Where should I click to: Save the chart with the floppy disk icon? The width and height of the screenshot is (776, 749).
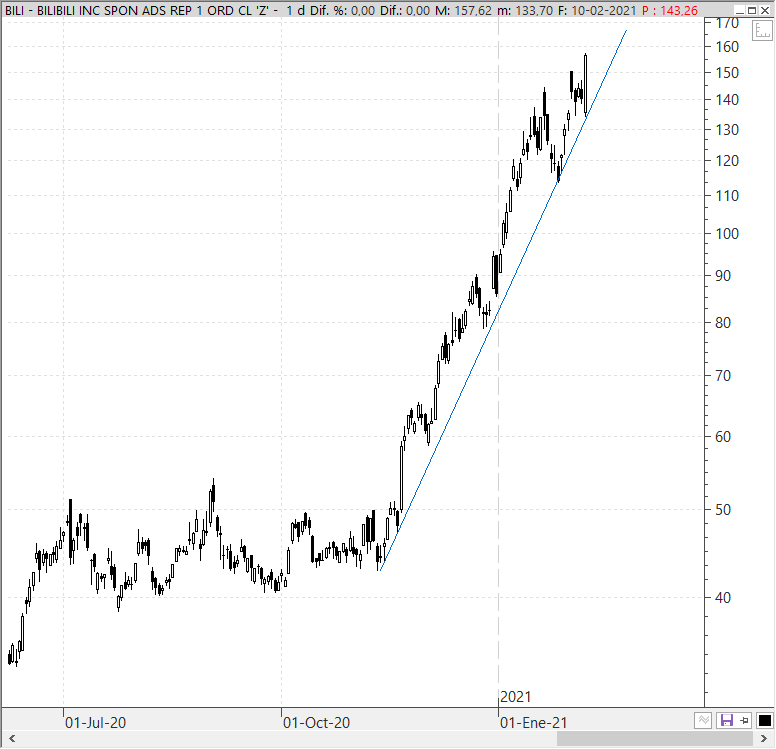click(x=726, y=720)
